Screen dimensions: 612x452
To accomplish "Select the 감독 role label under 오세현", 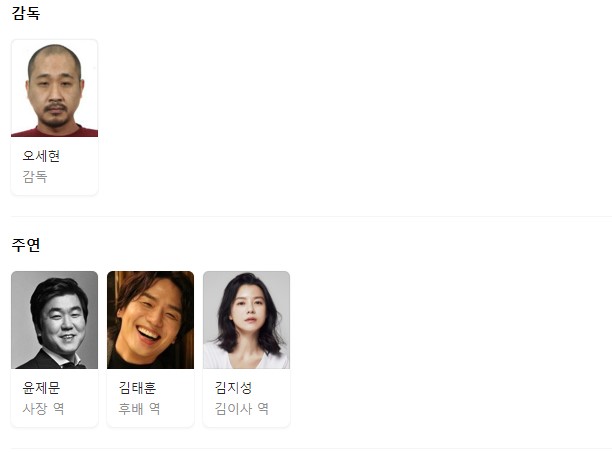I will tap(35, 177).
